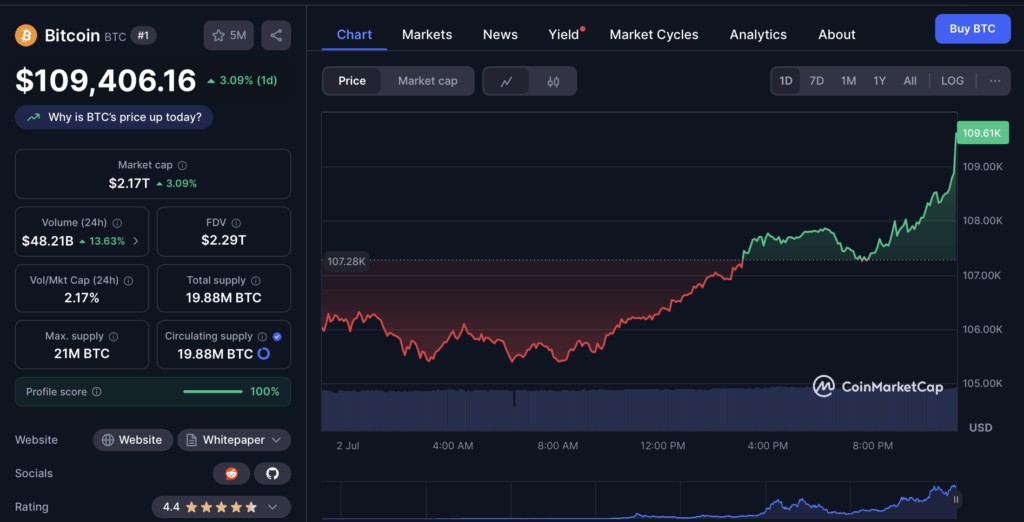Screen dimensions: 1024x522
Task: Open the Analytics tab
Action: 758,35
